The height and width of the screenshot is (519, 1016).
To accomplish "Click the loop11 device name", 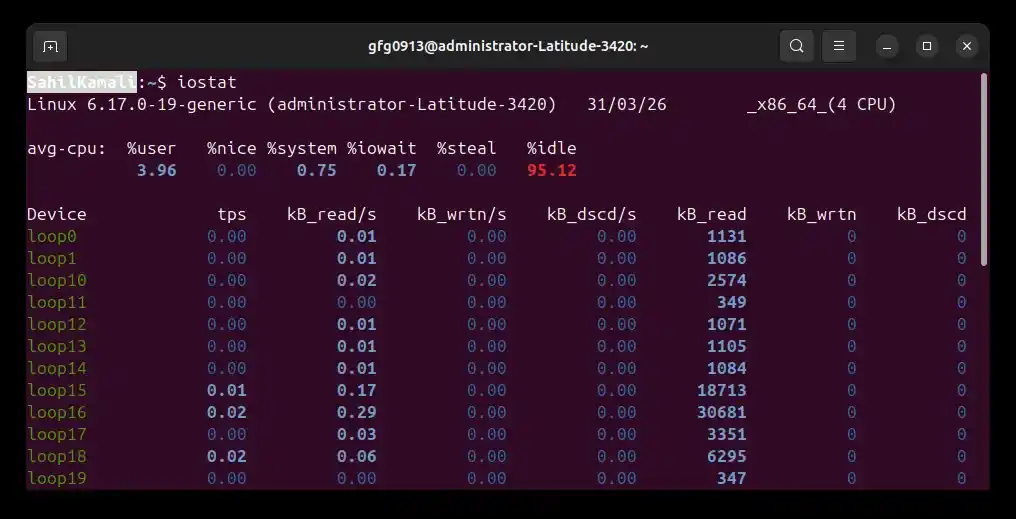I will click(57, 303).
